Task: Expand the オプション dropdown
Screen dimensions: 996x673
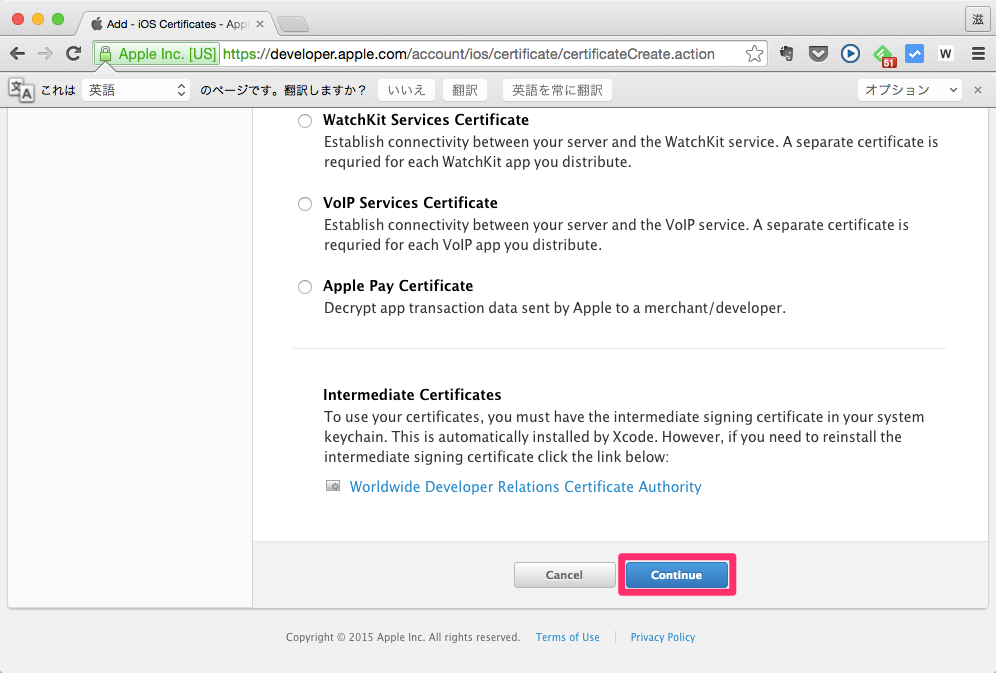Action: coord(910,90)
